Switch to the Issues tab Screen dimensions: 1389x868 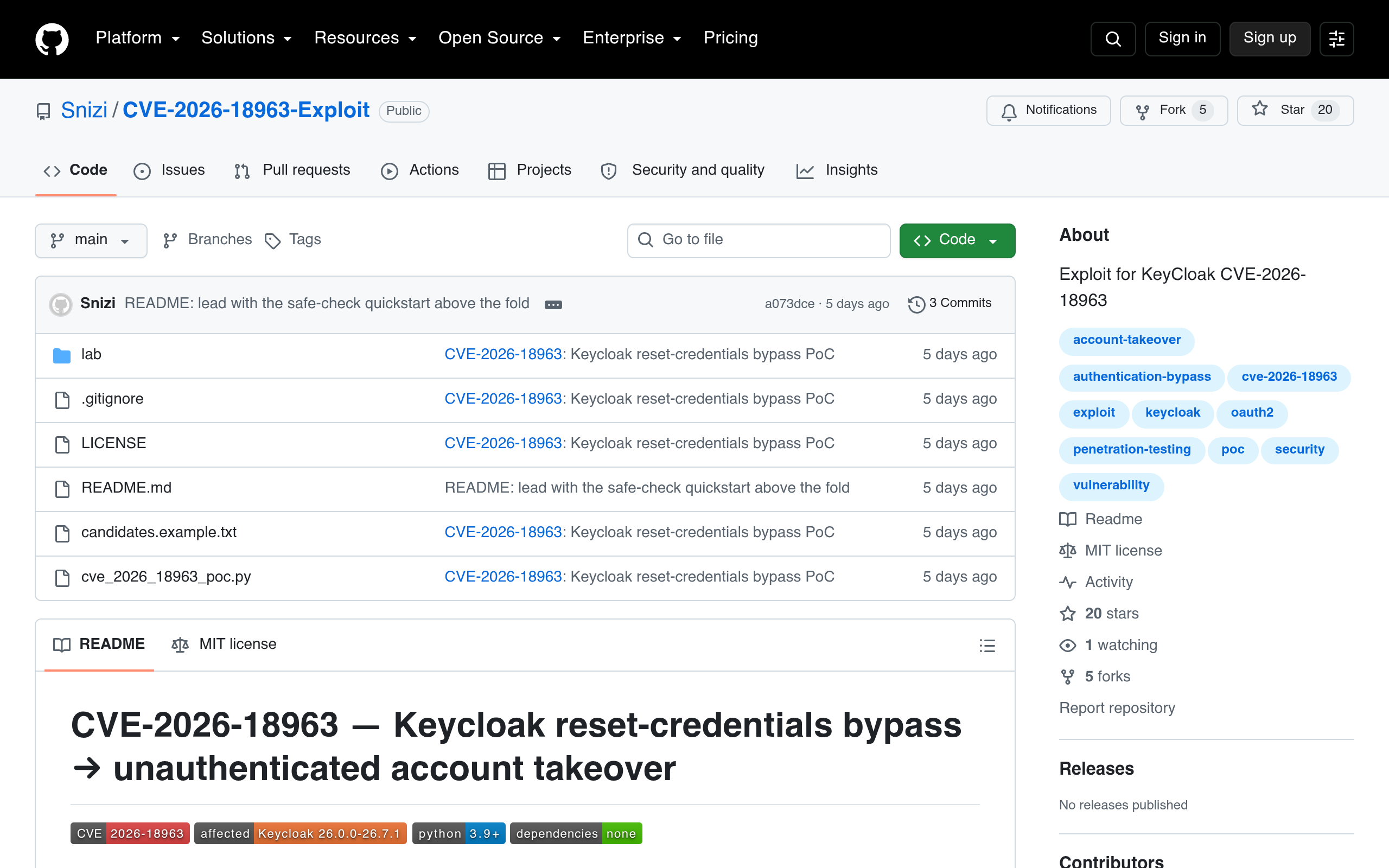[x=169, y=170]
